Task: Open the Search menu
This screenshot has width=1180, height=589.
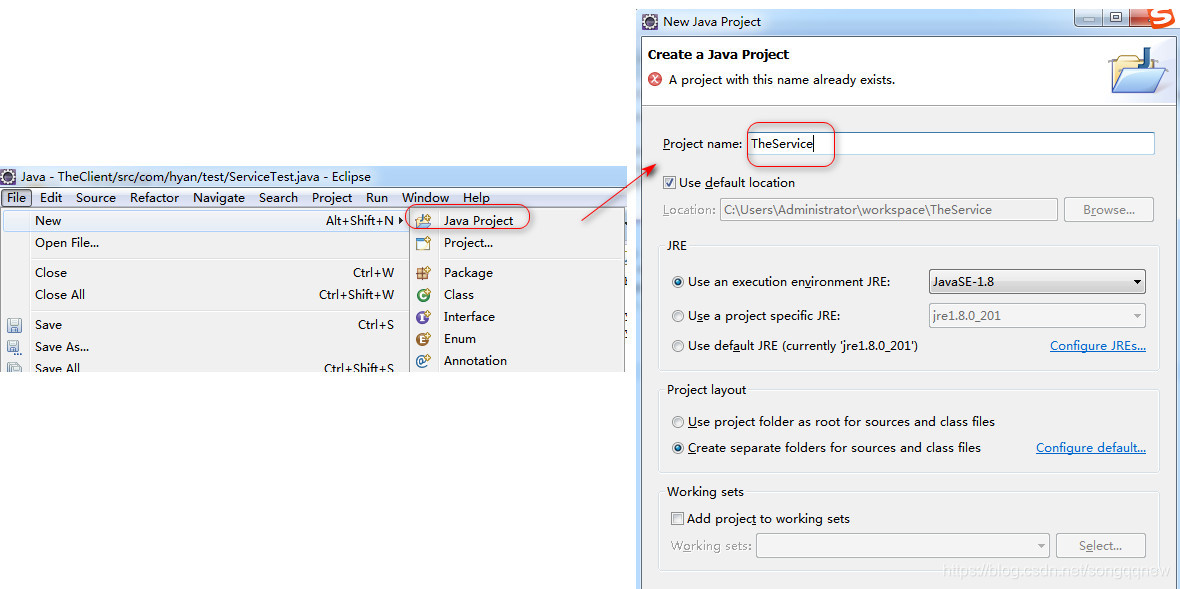Action: coord(278,198)
